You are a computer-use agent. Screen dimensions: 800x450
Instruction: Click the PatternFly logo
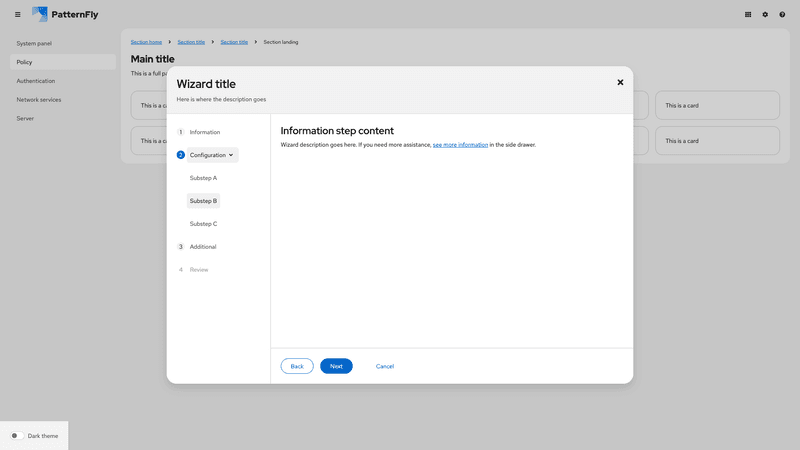[65, 14]
